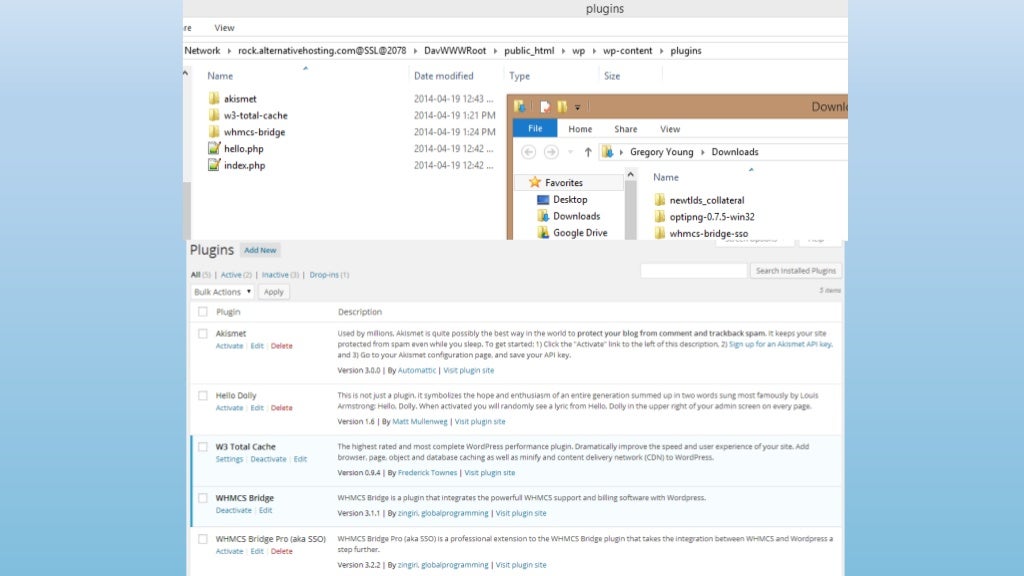Open View tab in Downloads window
Screen dimensions: 1024x576
tap(670, 129)
